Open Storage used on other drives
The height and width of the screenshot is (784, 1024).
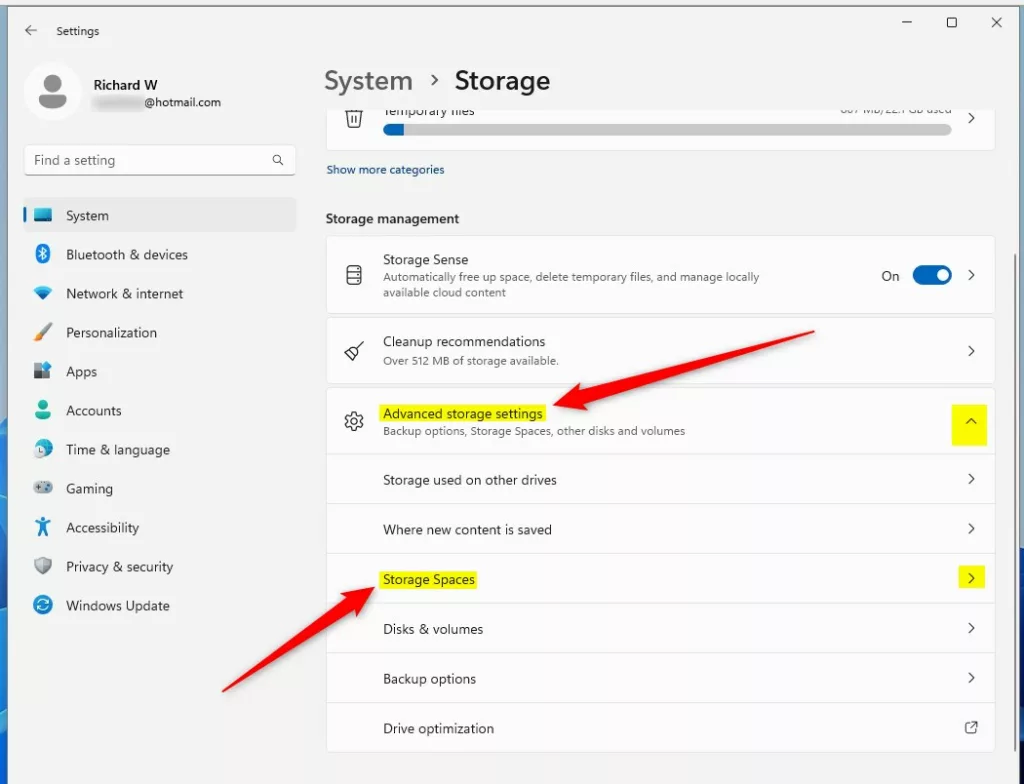[x=660, y=479]
